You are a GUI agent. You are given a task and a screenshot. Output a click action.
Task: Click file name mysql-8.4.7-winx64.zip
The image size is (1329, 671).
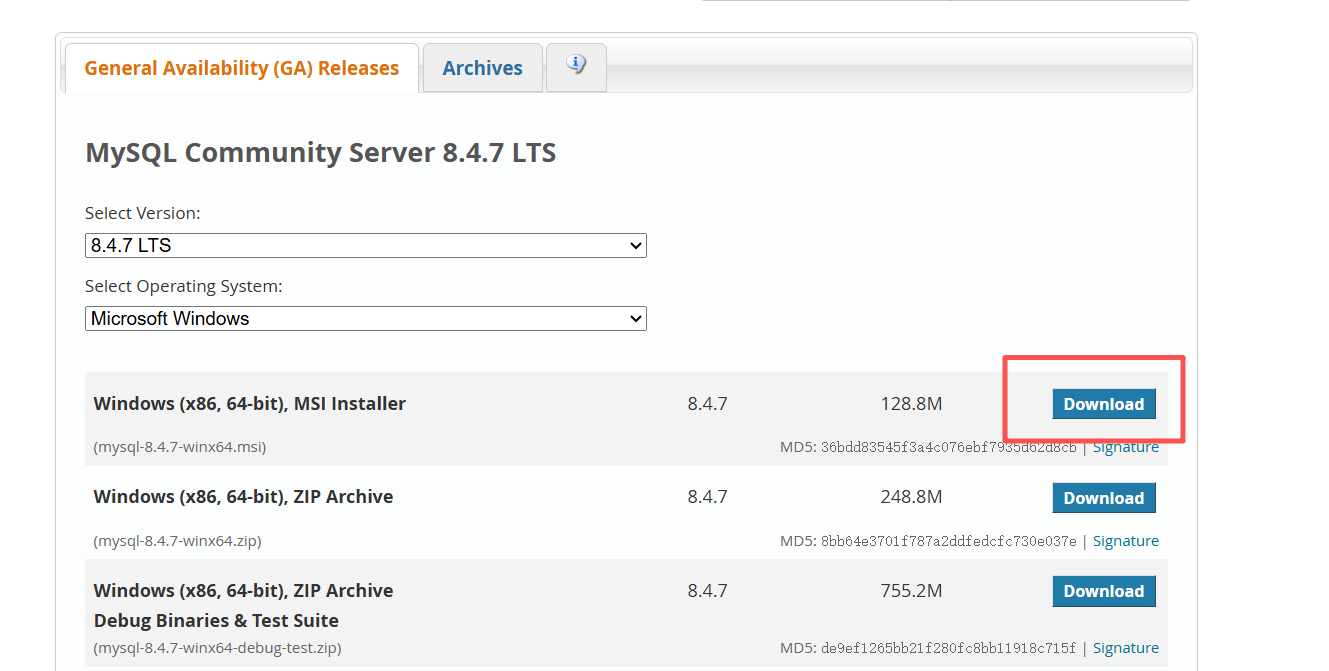click(177, 541)
